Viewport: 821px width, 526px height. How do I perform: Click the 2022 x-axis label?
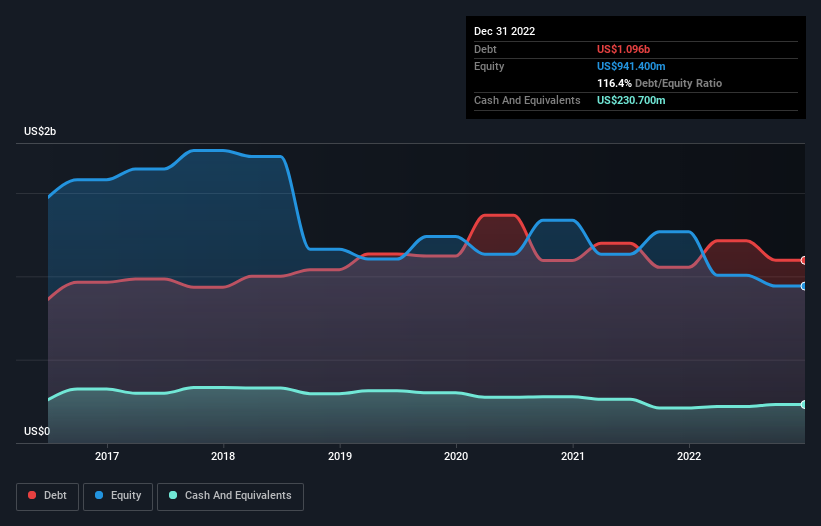click(x=689, y=456)
